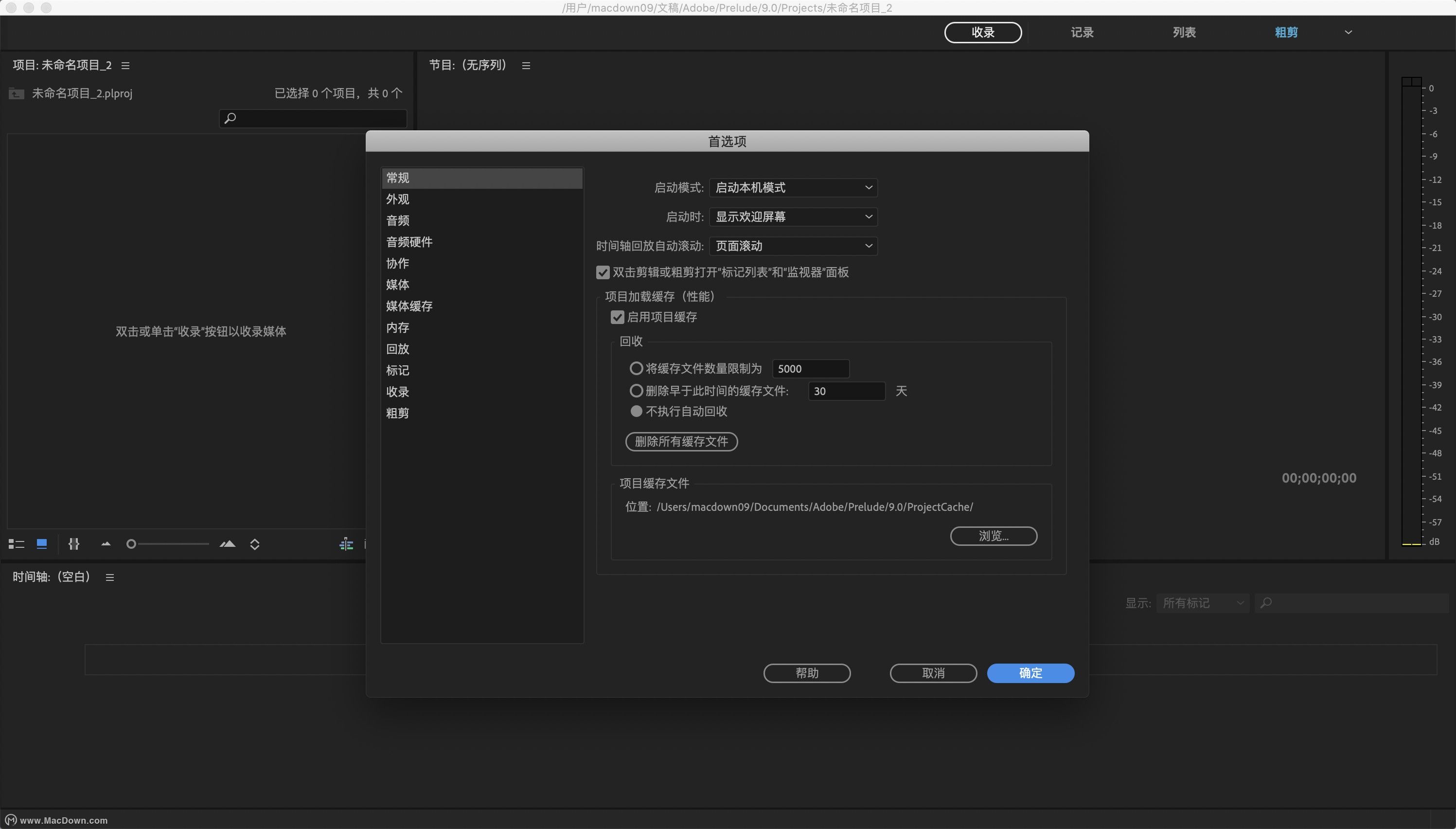
Task: Open 内存 preferences category
Action: tap(482, 327)
